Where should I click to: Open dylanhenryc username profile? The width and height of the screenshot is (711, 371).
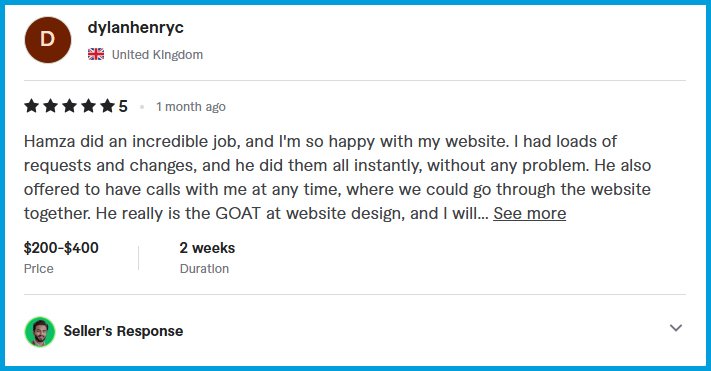click(x=136, y=28)
